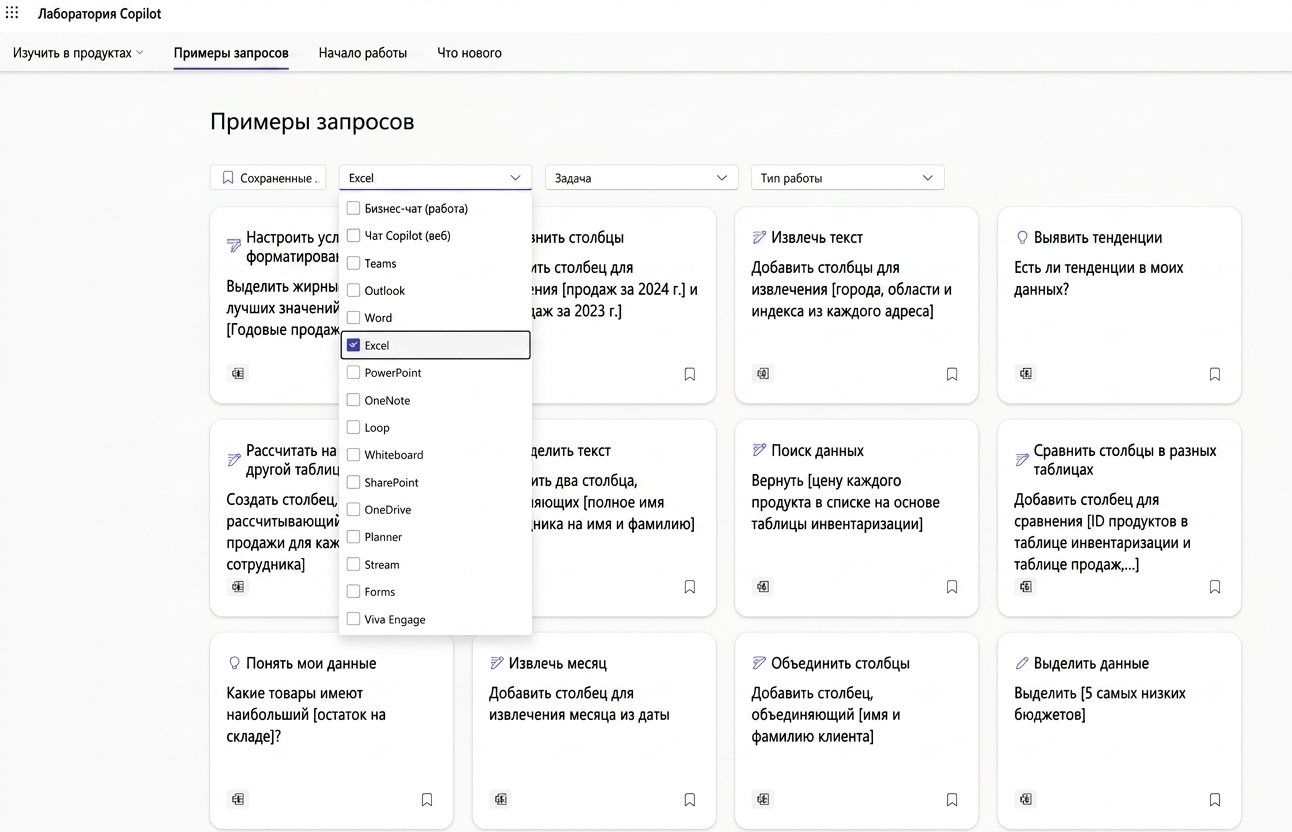Bookmark the "Выделить данные" card
This screenshot has height=832, width=1292.
[1215, 800]
